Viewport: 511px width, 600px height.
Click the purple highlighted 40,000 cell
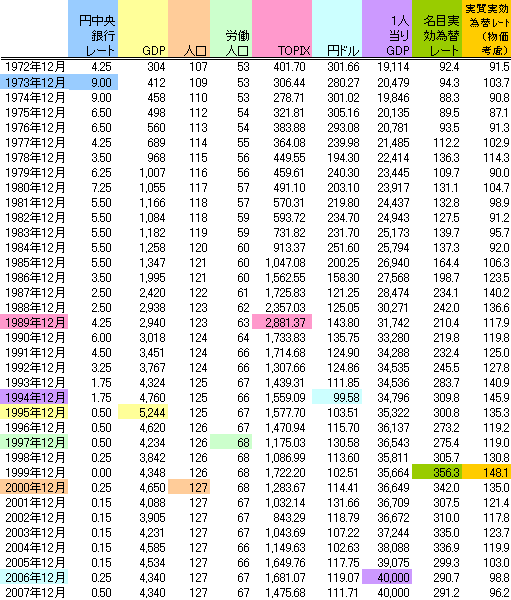tap(387, 577)
